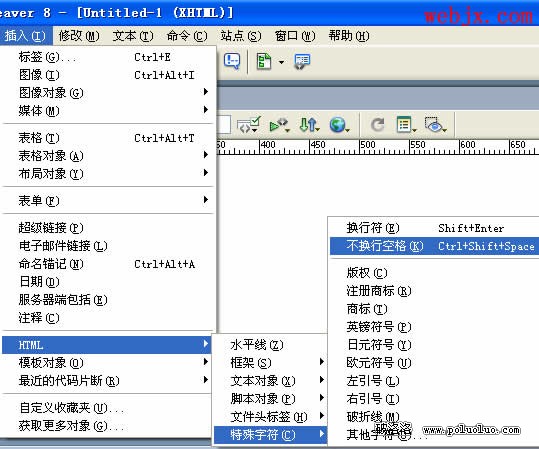Screen dimensions: 539x449
Task: Select the highlighted HTML submenu entry
Action: [107, 345]
